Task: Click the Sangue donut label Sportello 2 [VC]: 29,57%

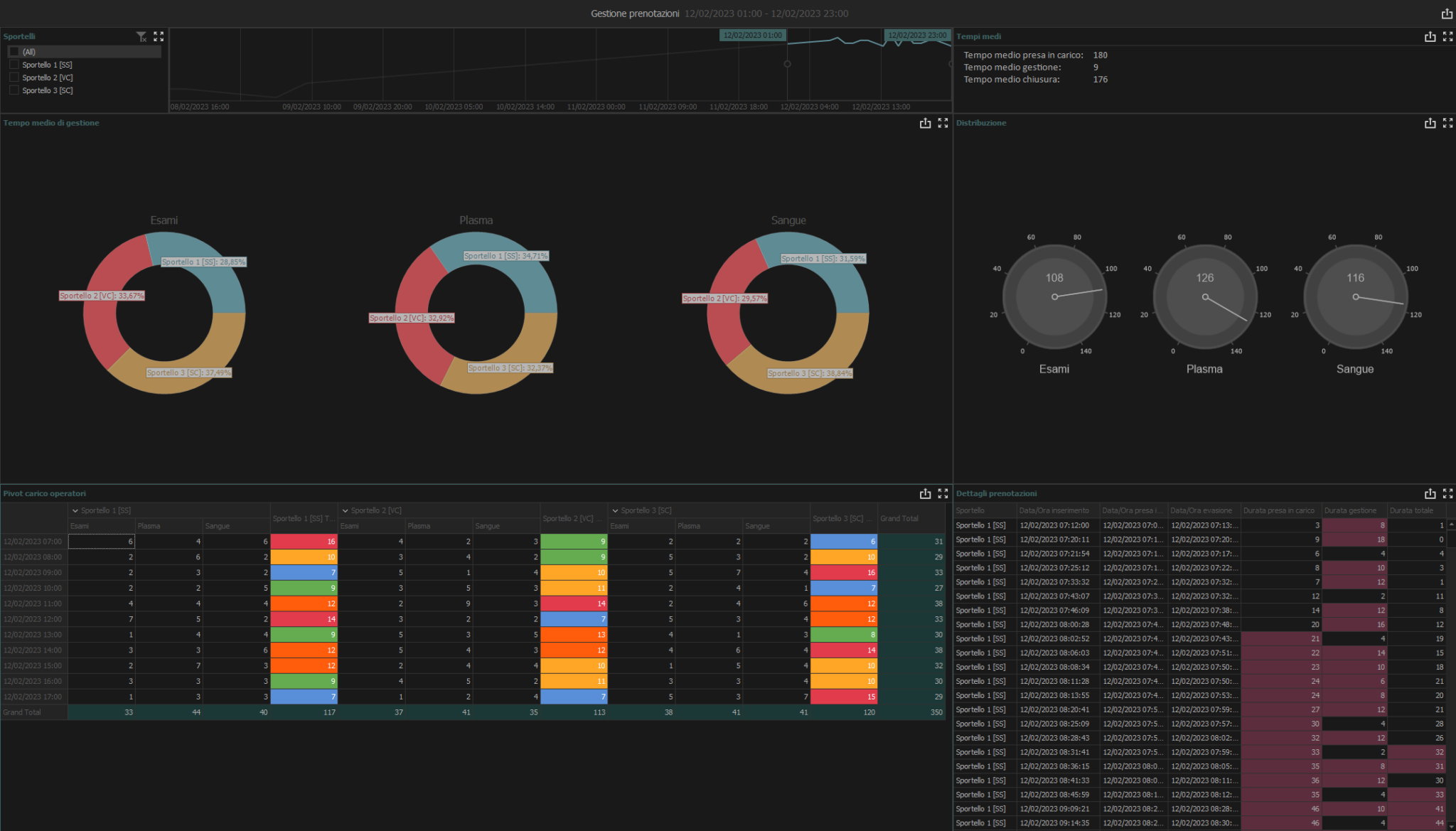Action: point(725,299)
